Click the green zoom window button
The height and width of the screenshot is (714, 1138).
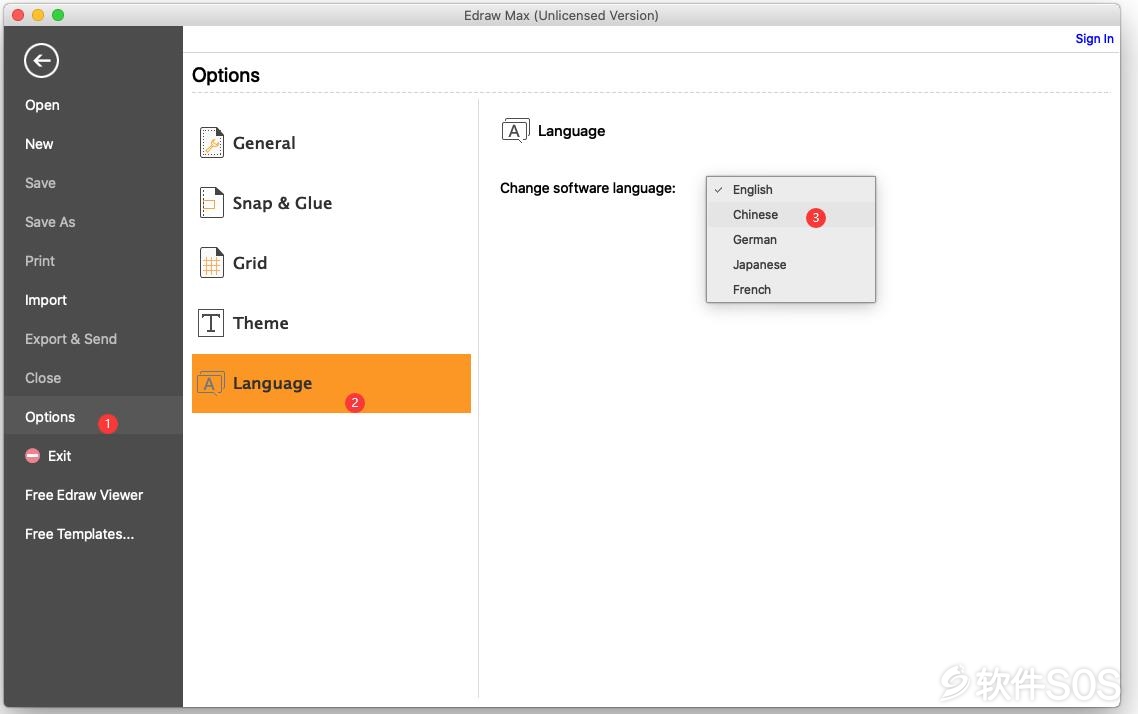click(x=58, y=15)
